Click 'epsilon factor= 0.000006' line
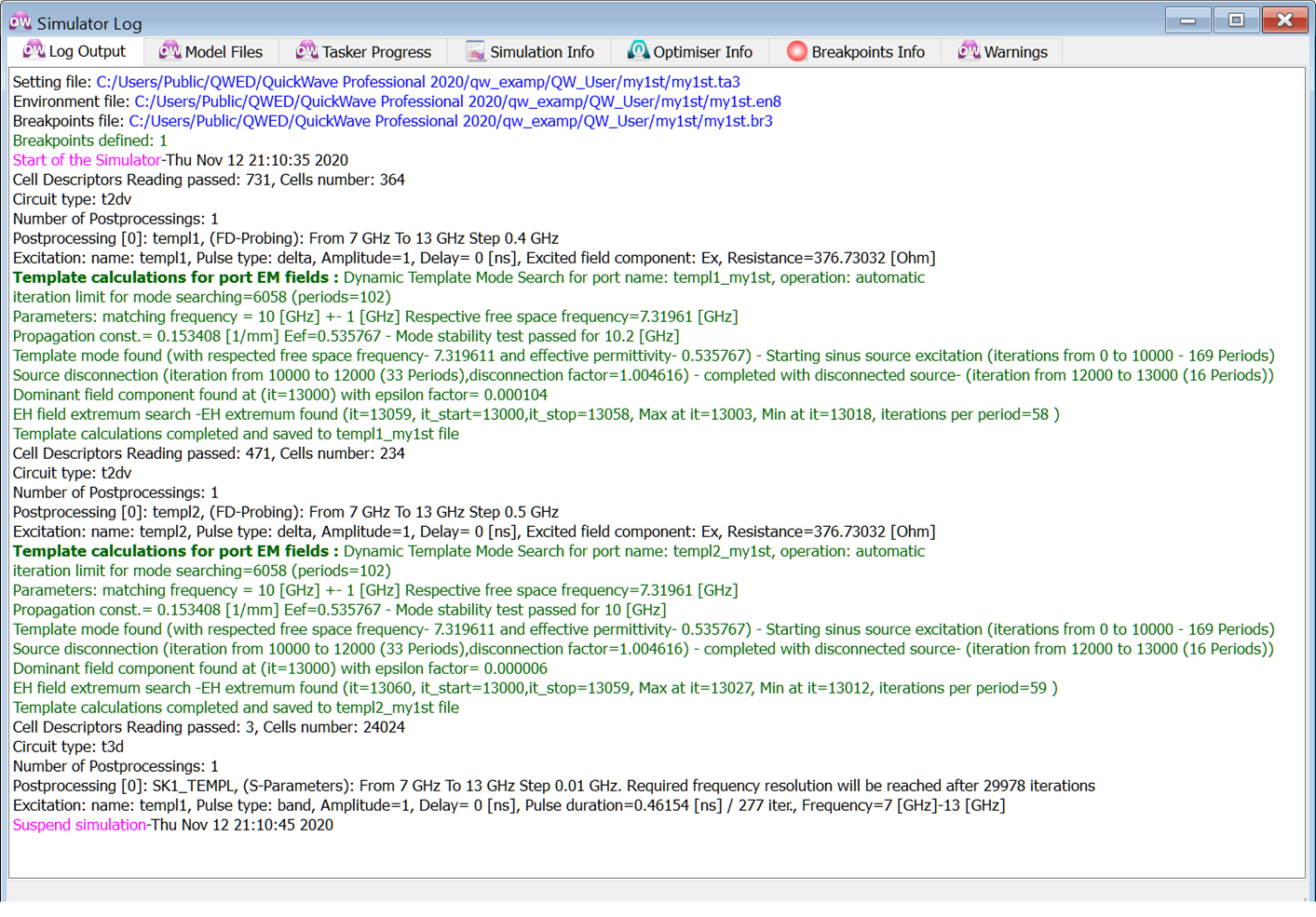1316x917 pixels. tap(280, 668)
